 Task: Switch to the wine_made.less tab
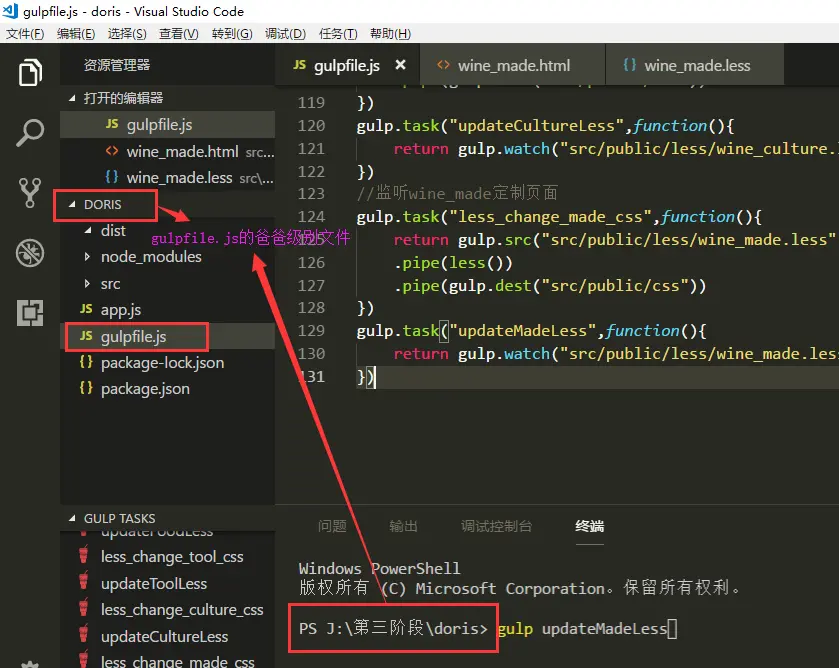click(x=695, y=65)
